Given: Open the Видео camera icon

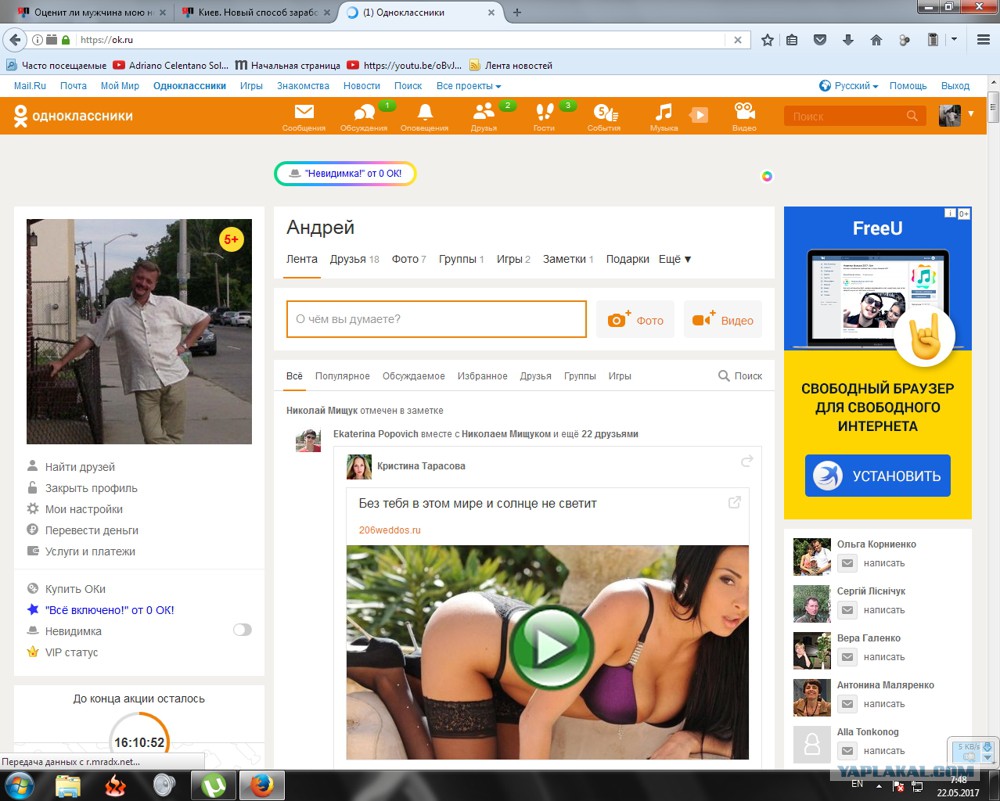Looking at the screenshot, I should (744, 112).
